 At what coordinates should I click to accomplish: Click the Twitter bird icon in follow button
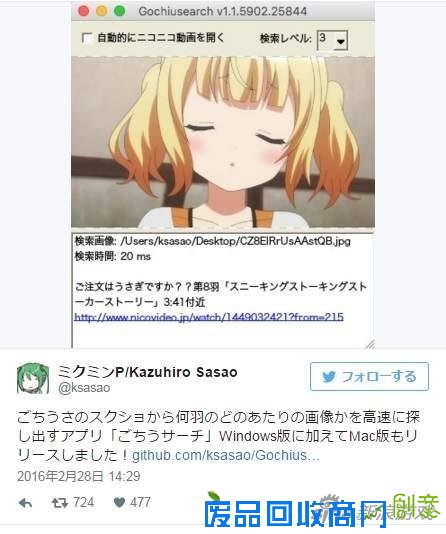329,377
